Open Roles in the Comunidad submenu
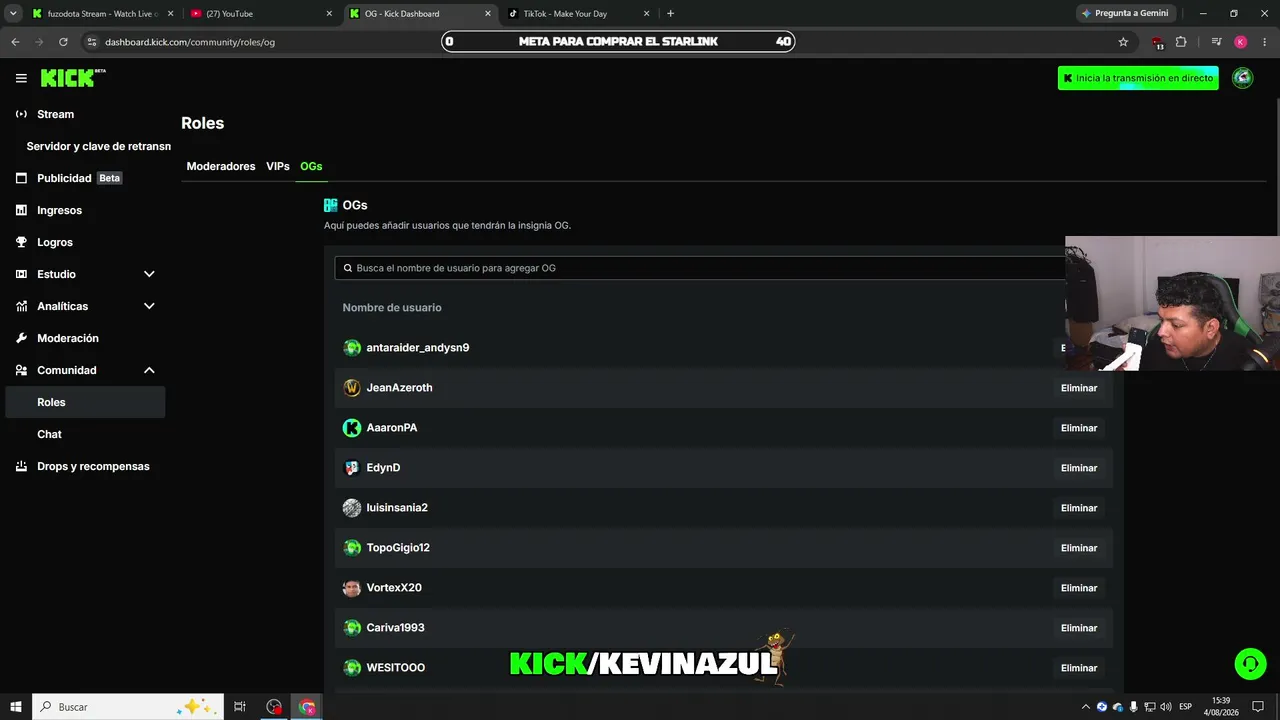 pyautogui.click(x=86, y=402)
